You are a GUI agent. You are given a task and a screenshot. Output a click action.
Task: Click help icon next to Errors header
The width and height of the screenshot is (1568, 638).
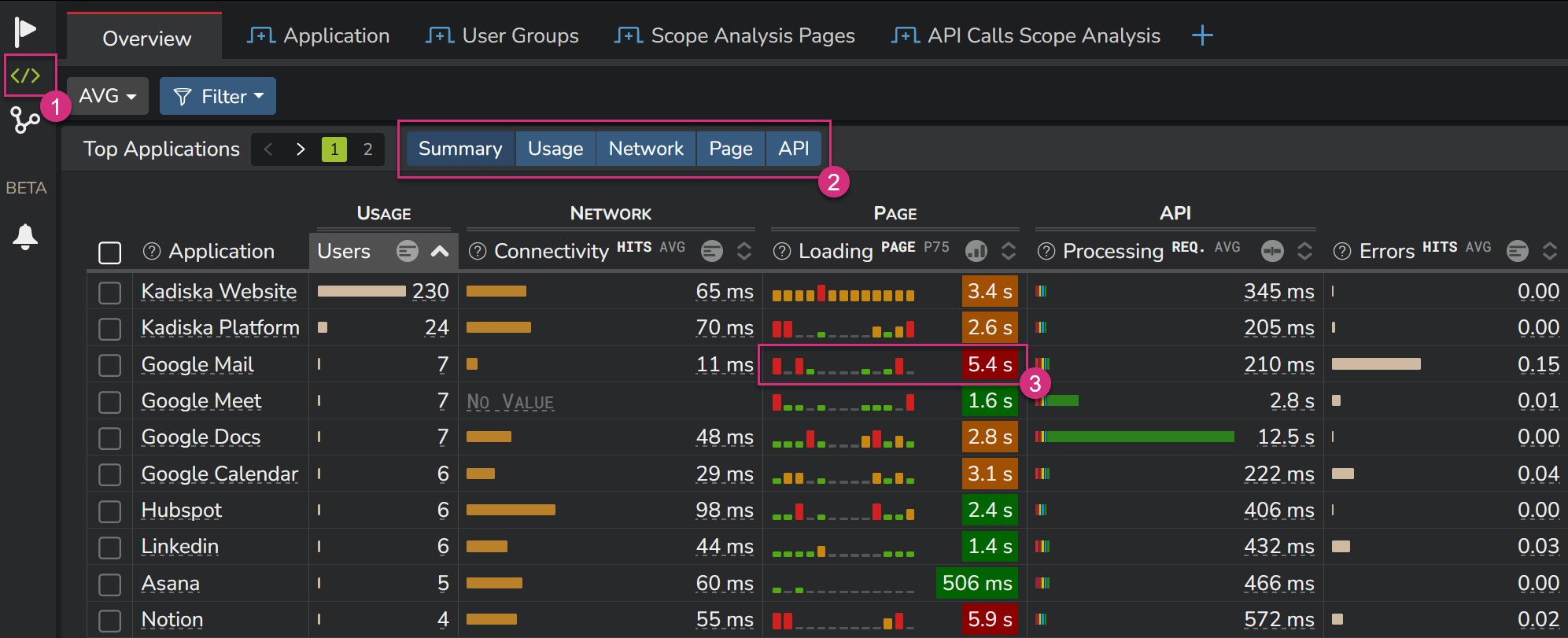coord(1342,251)
